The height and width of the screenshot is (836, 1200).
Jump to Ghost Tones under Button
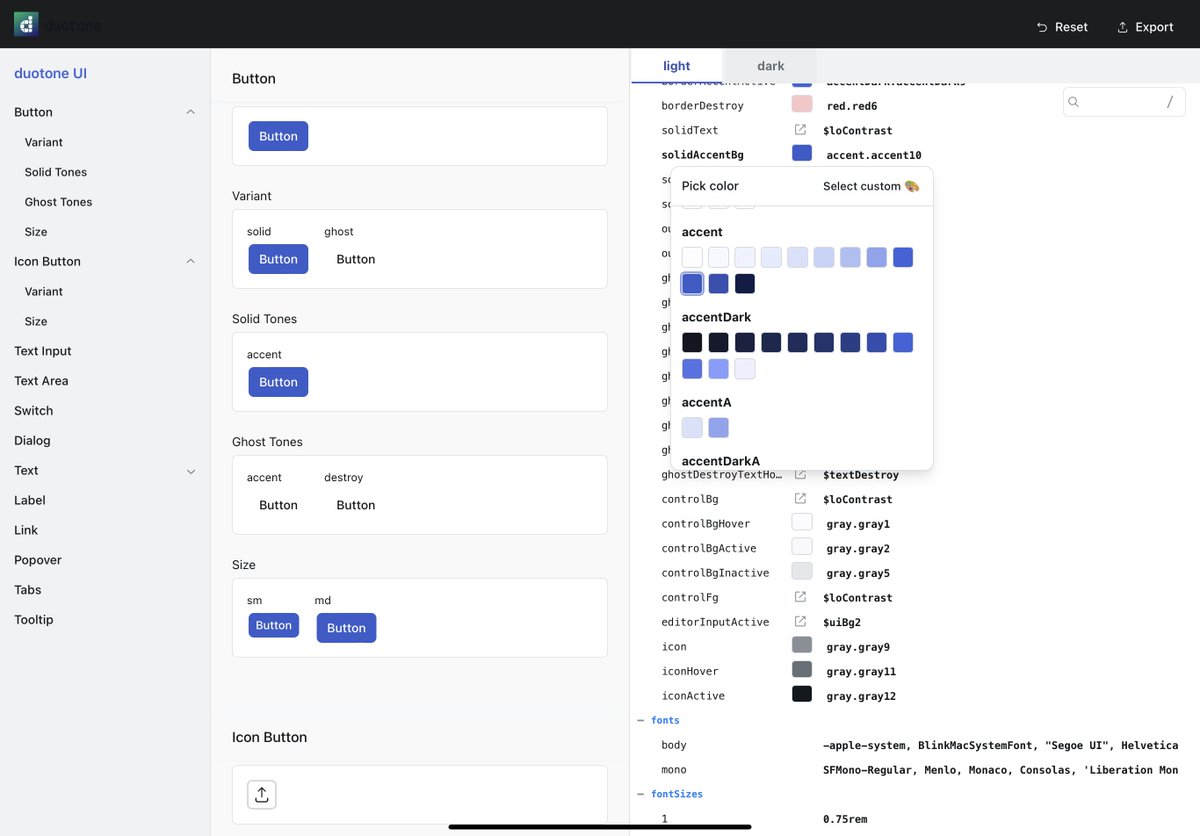pyautogui.click(x=58, y=202)
